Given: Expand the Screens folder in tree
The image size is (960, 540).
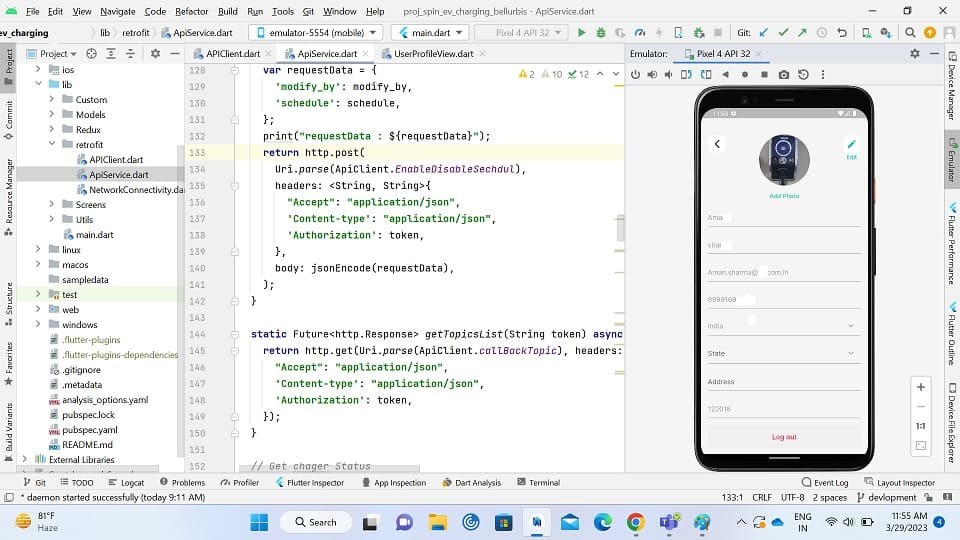Looking at the screenshot, I should pos(51,204).
